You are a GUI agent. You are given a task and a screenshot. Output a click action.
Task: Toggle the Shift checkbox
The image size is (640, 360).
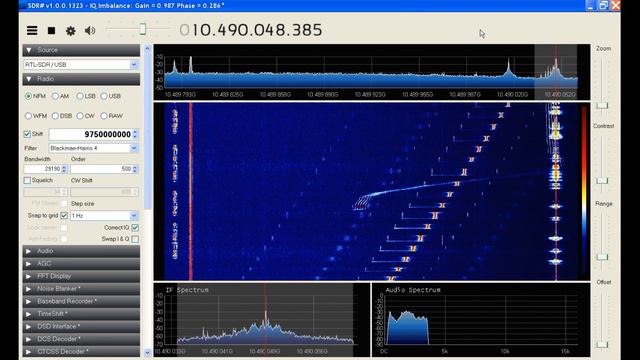click(x=27, y=134)
